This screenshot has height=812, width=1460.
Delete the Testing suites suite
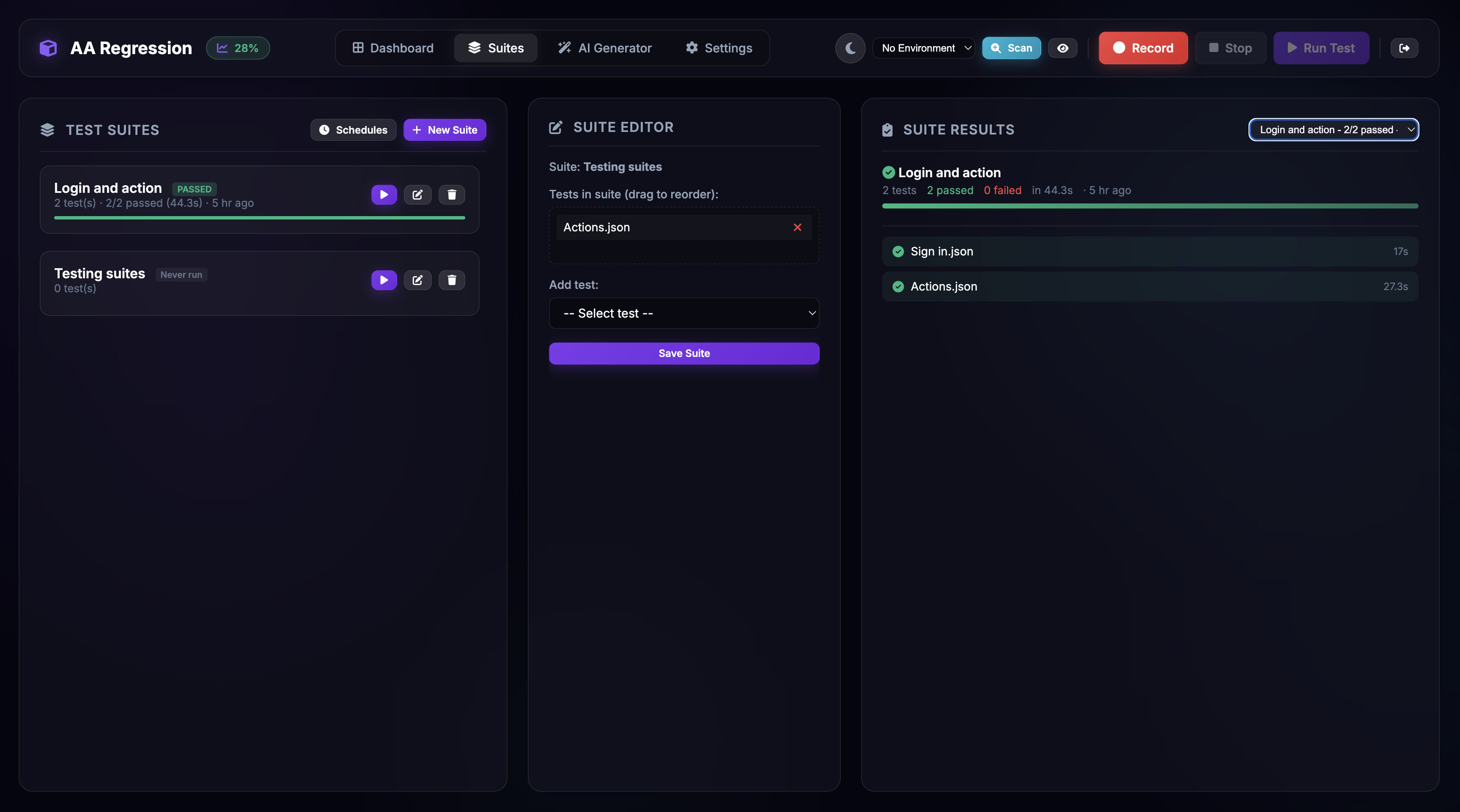pyautogui.click(x=452, y=280)
